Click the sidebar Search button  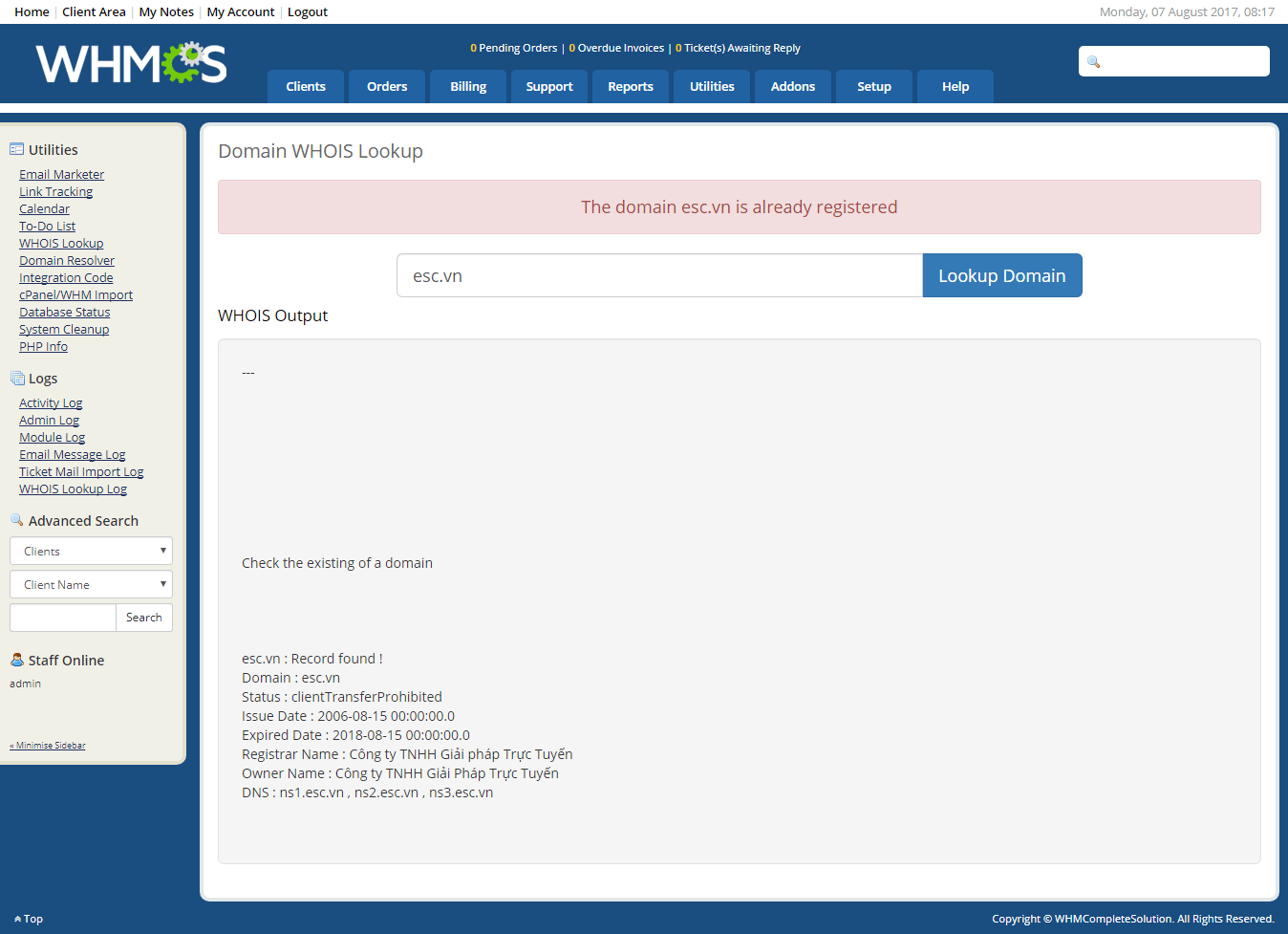click(x=144, y=618)
